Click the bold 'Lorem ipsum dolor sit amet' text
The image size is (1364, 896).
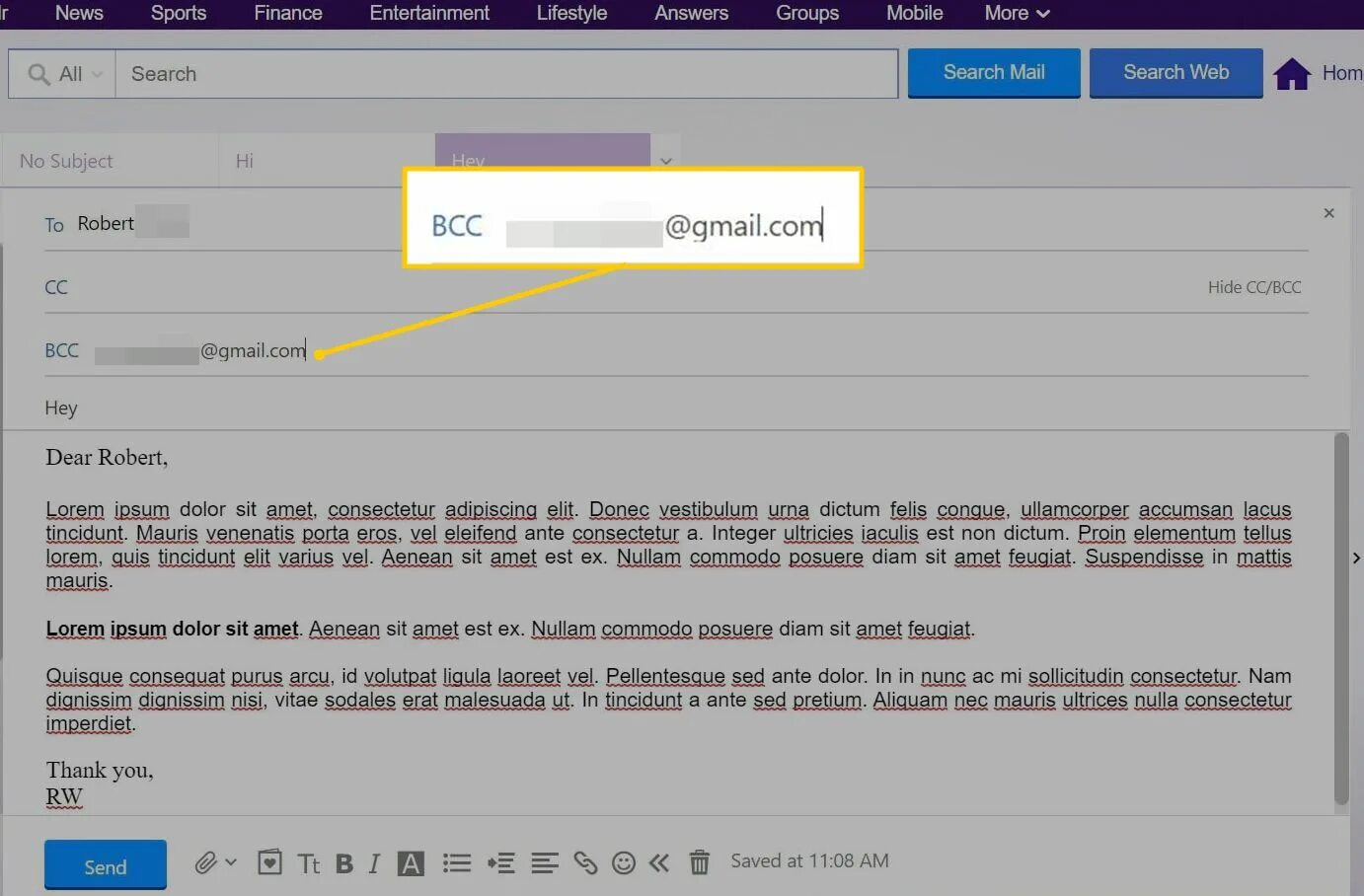coord(172,629)
